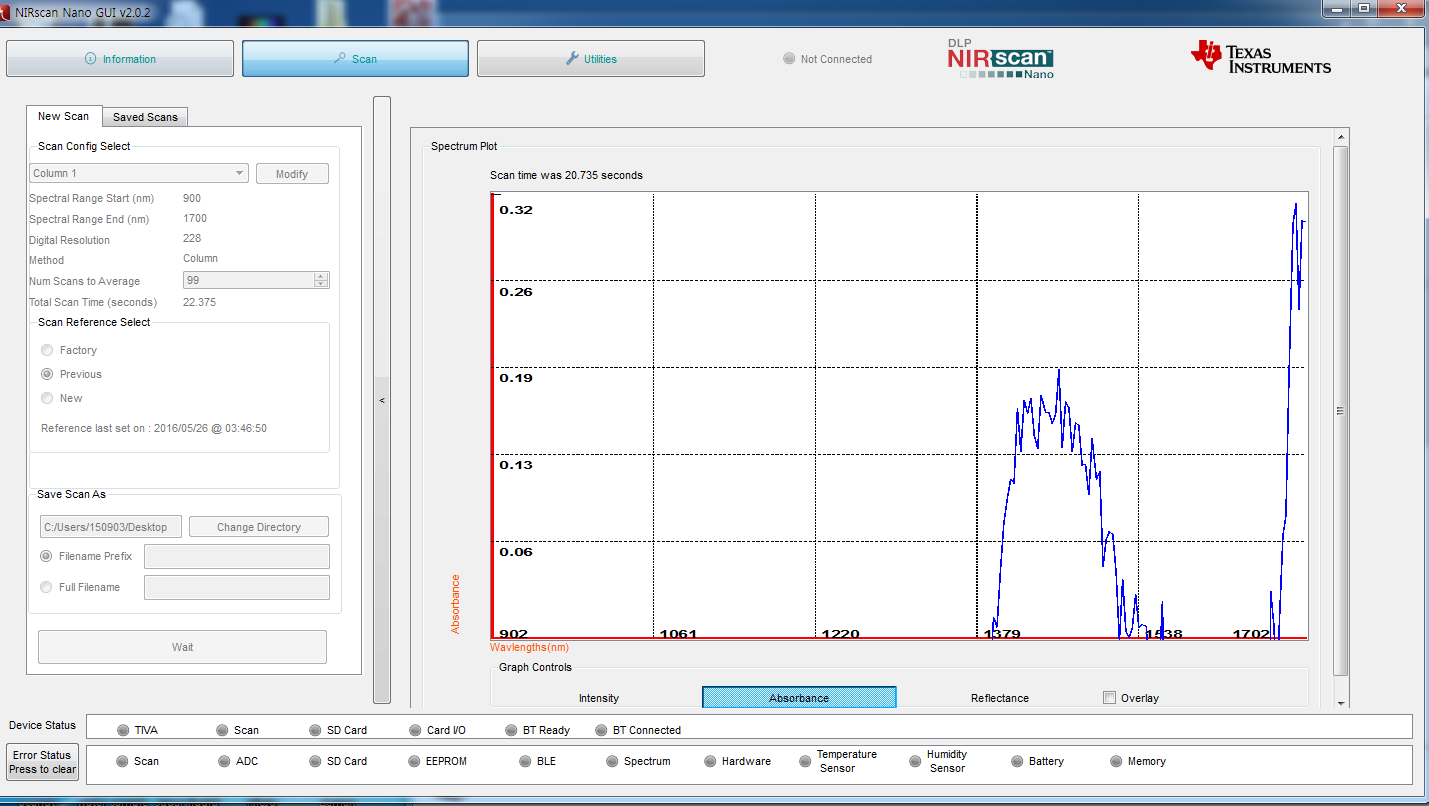Enable the Overlay checkbox
The image size is (1429, 806).
click(x=1109, y=698)
